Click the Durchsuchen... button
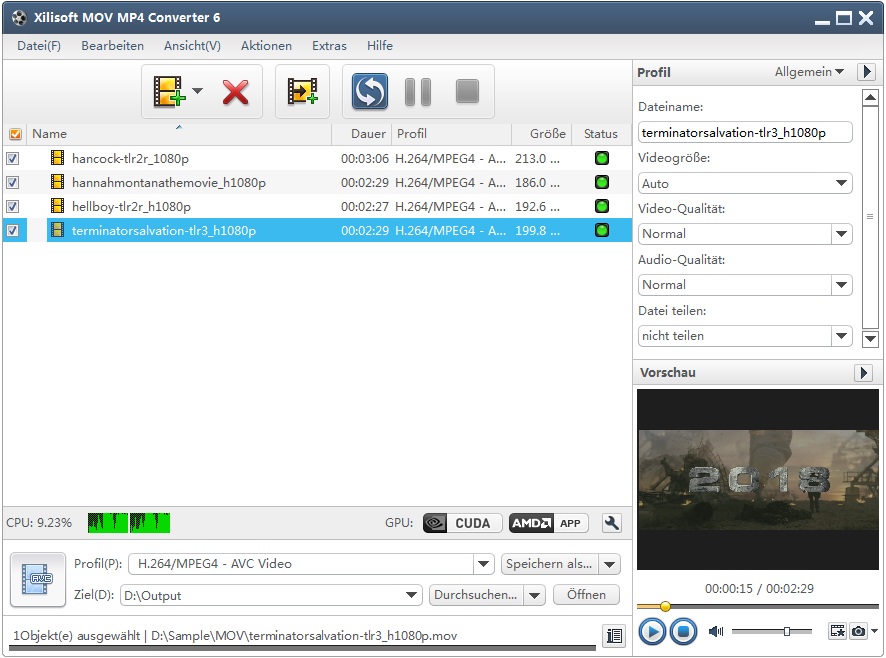The height and width of the screenshot is (658, 886). click(476, 595)
